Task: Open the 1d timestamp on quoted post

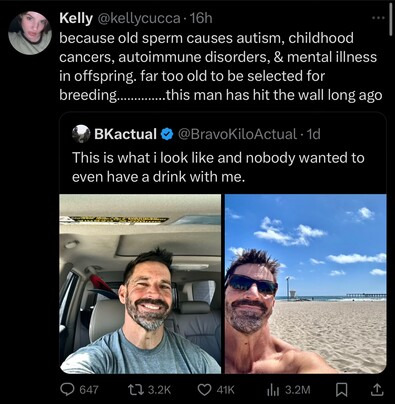Action: (313, 134)
